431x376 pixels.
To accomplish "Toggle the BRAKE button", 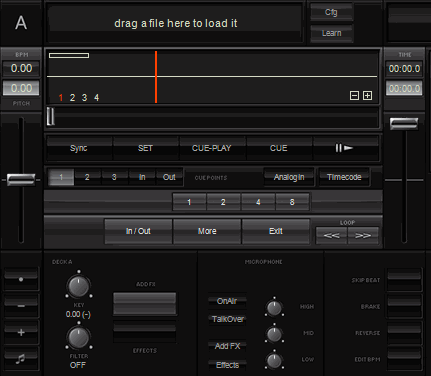I will (x=404, y=306).
